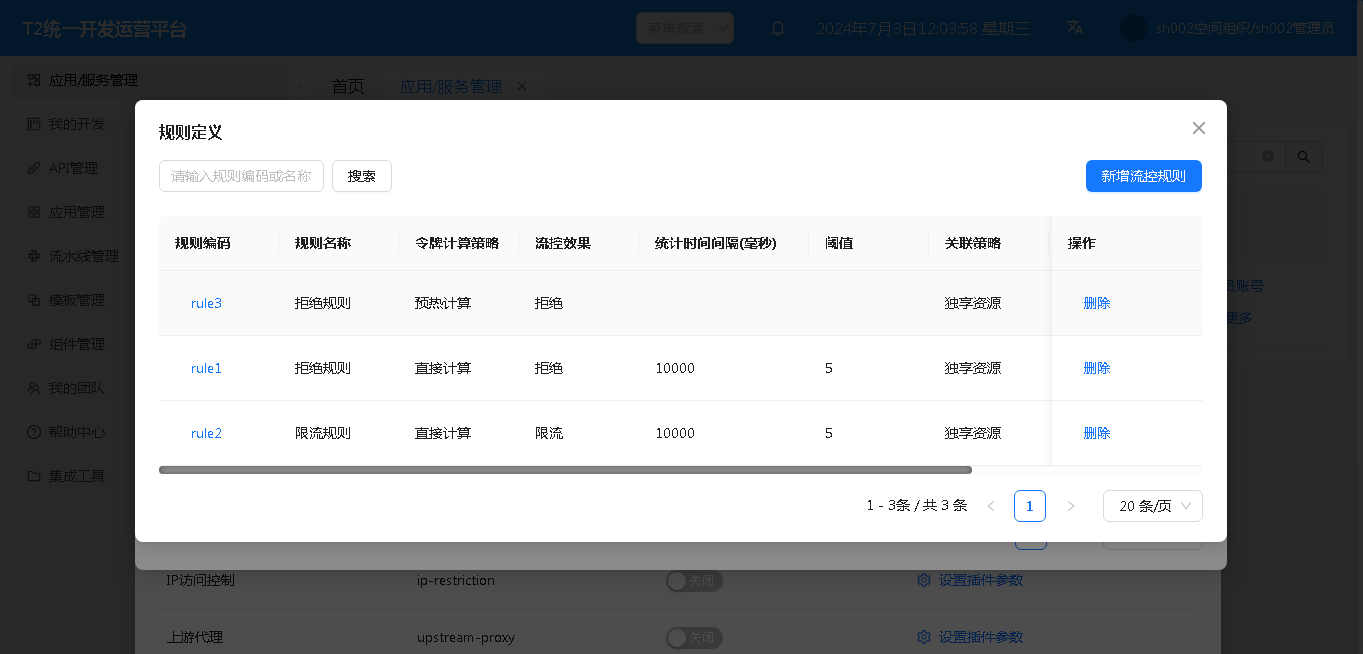Viewport: 1363px width, 654px height.
Task: Focus the 规则编码或名称 search input
Action: click(241, 176)
